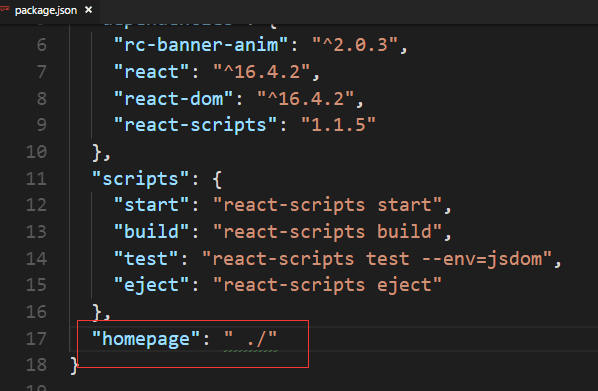Viewport: 598px width, 391px height.
Task: Click the "react-scripts eject" value
Action: pos(328,285)
